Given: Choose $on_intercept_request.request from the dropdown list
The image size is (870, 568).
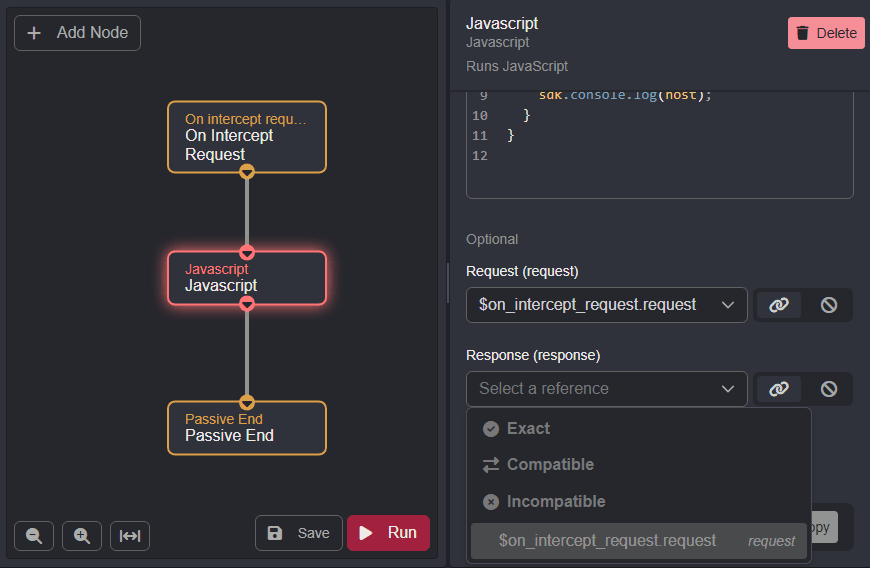Looking at the screenshot, I should click(x=639, y=541).
